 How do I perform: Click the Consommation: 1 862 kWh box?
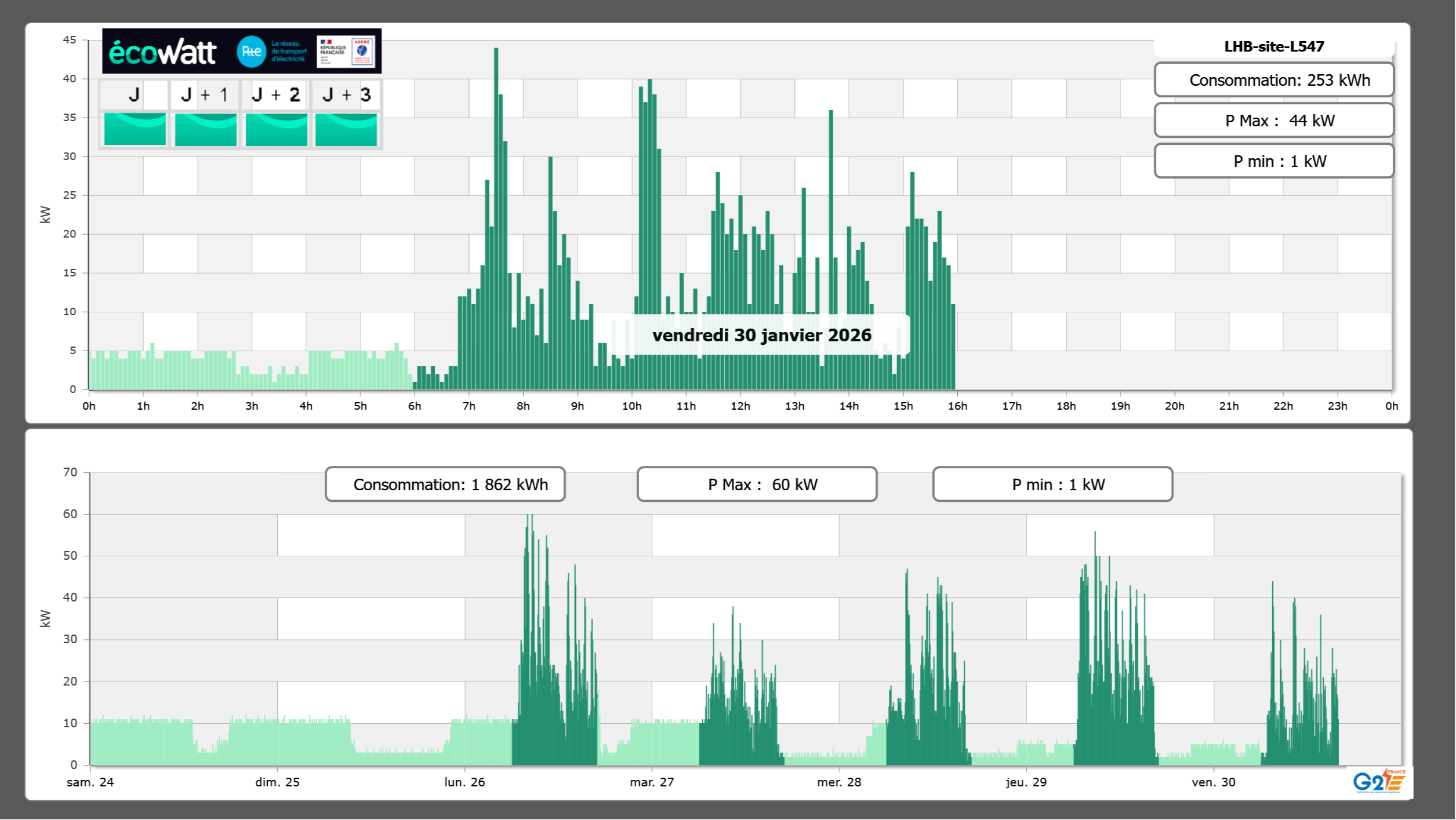click(x=445, y=484)
